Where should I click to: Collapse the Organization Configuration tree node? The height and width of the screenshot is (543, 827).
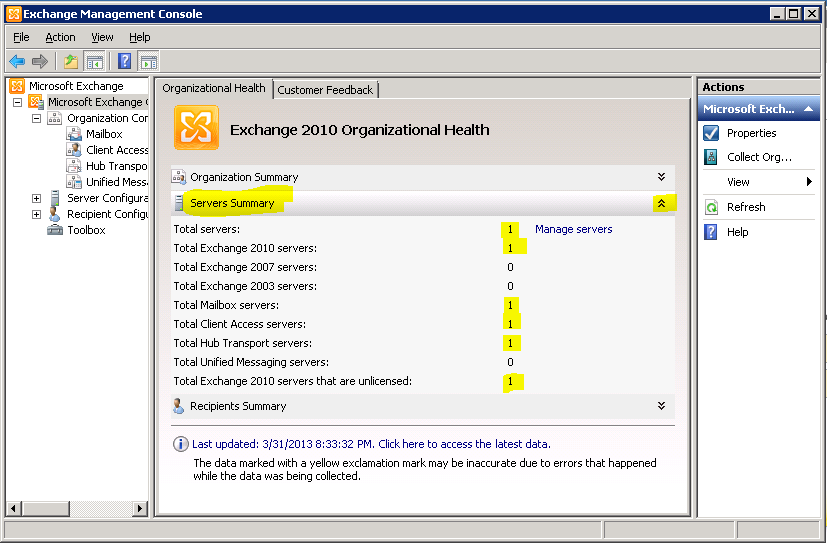[36, 118]
